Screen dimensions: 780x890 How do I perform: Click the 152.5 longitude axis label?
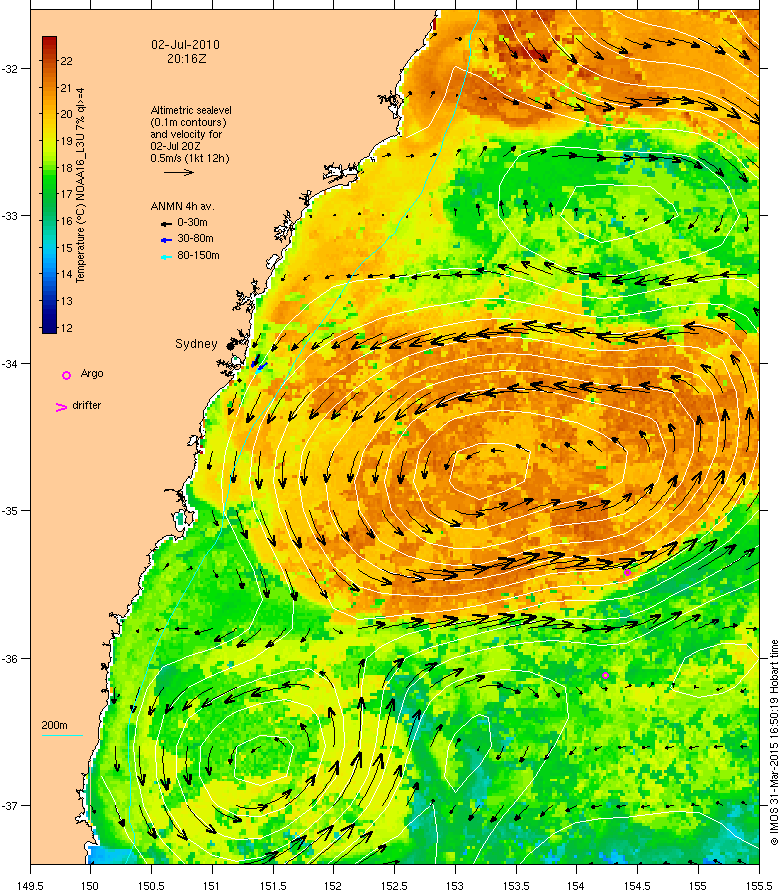393,885
